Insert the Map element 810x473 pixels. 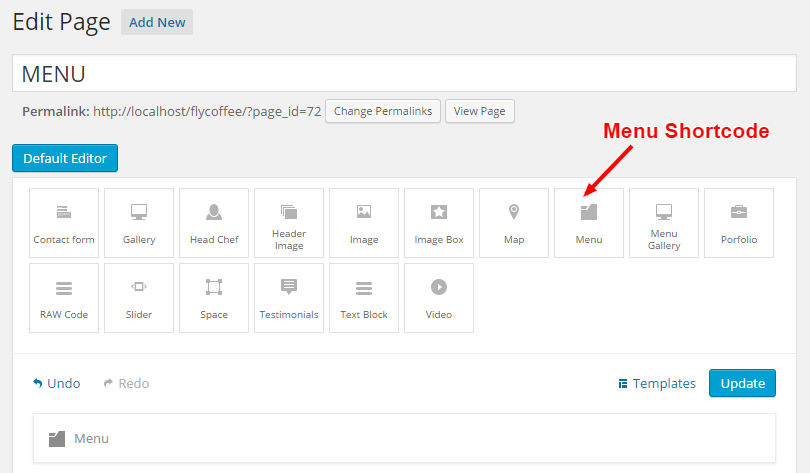point(514,223)
